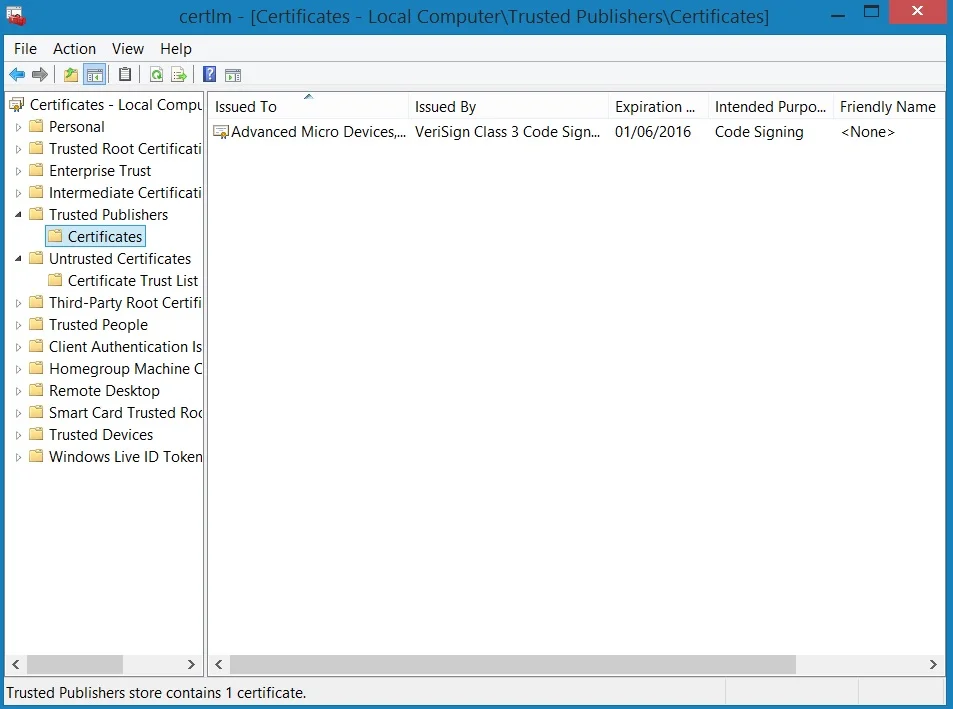953x709 pixels.
Task: Click the certificate icon beside Advanced Micro Devices
Action: tap(221, 132)
